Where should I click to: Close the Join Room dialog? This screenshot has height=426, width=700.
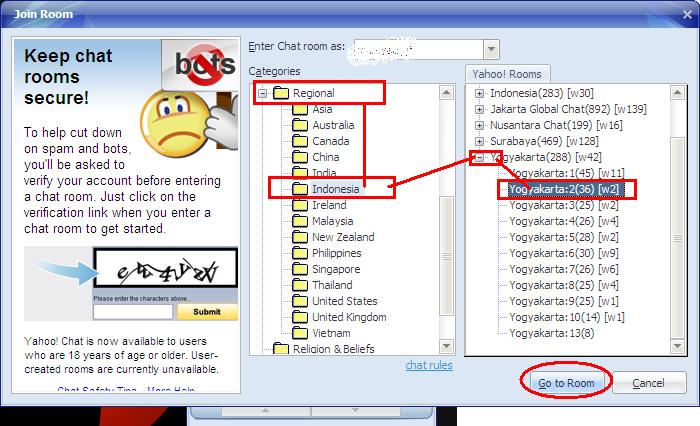click(688, 14)
